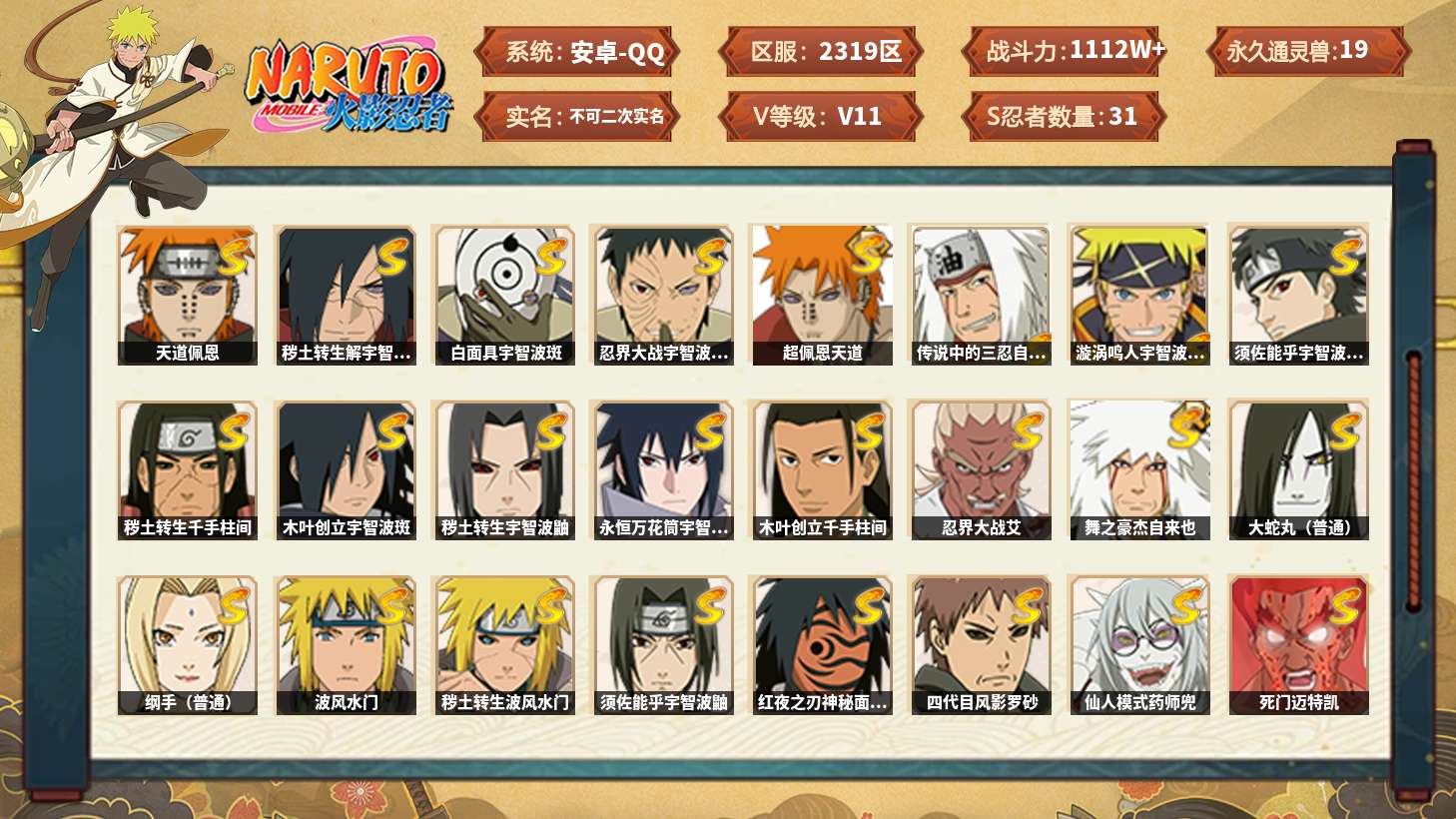This screenshot has width=1456, height=819.
Task: Click the S忍者数量 31 badge
Action: coord(1065,117)
